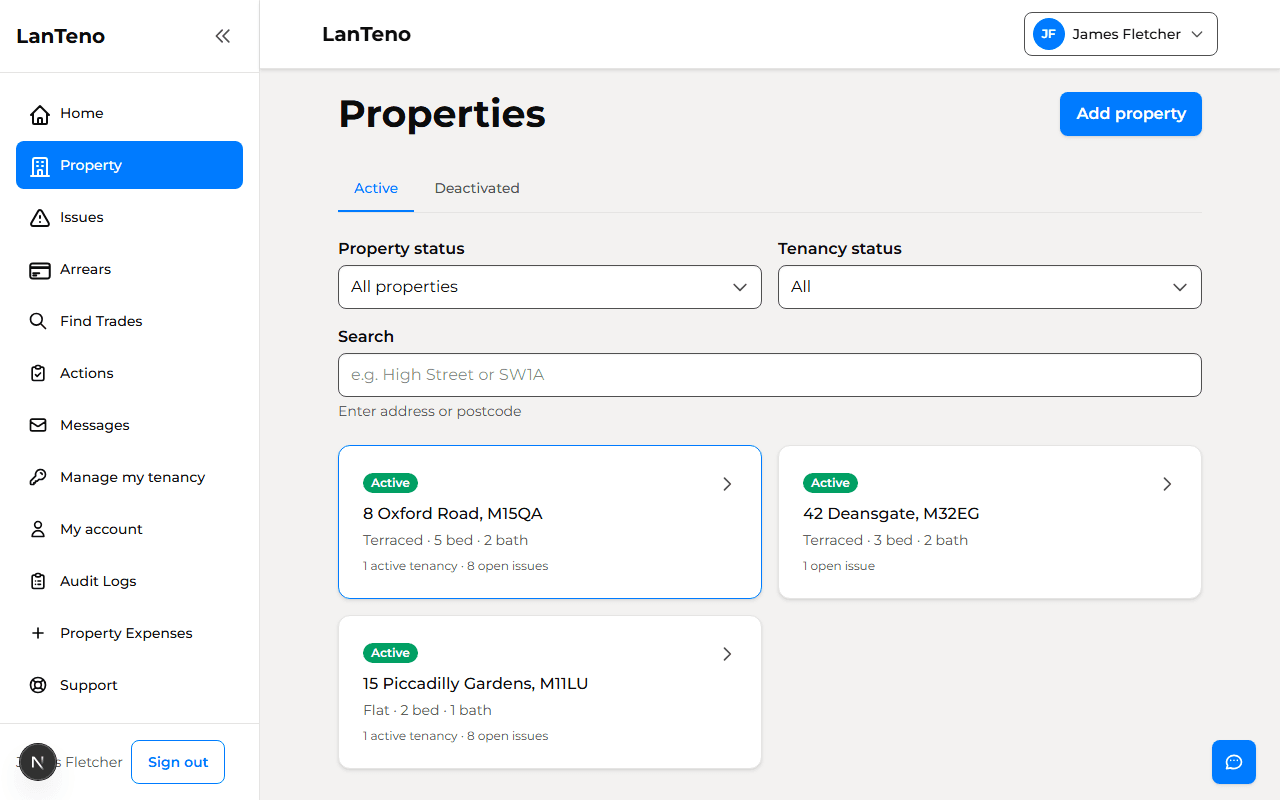Click tenancy and issues text on Piccadilly Gardens card

coord(455,736)
